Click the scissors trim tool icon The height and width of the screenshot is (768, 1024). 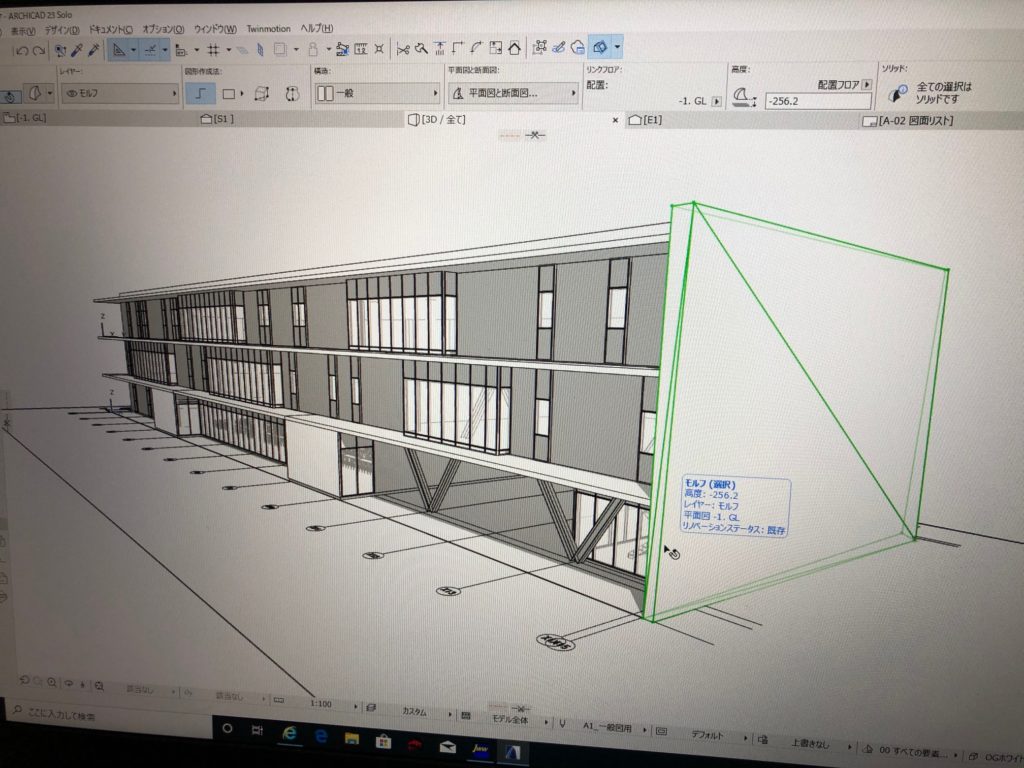tap(403, 47)
